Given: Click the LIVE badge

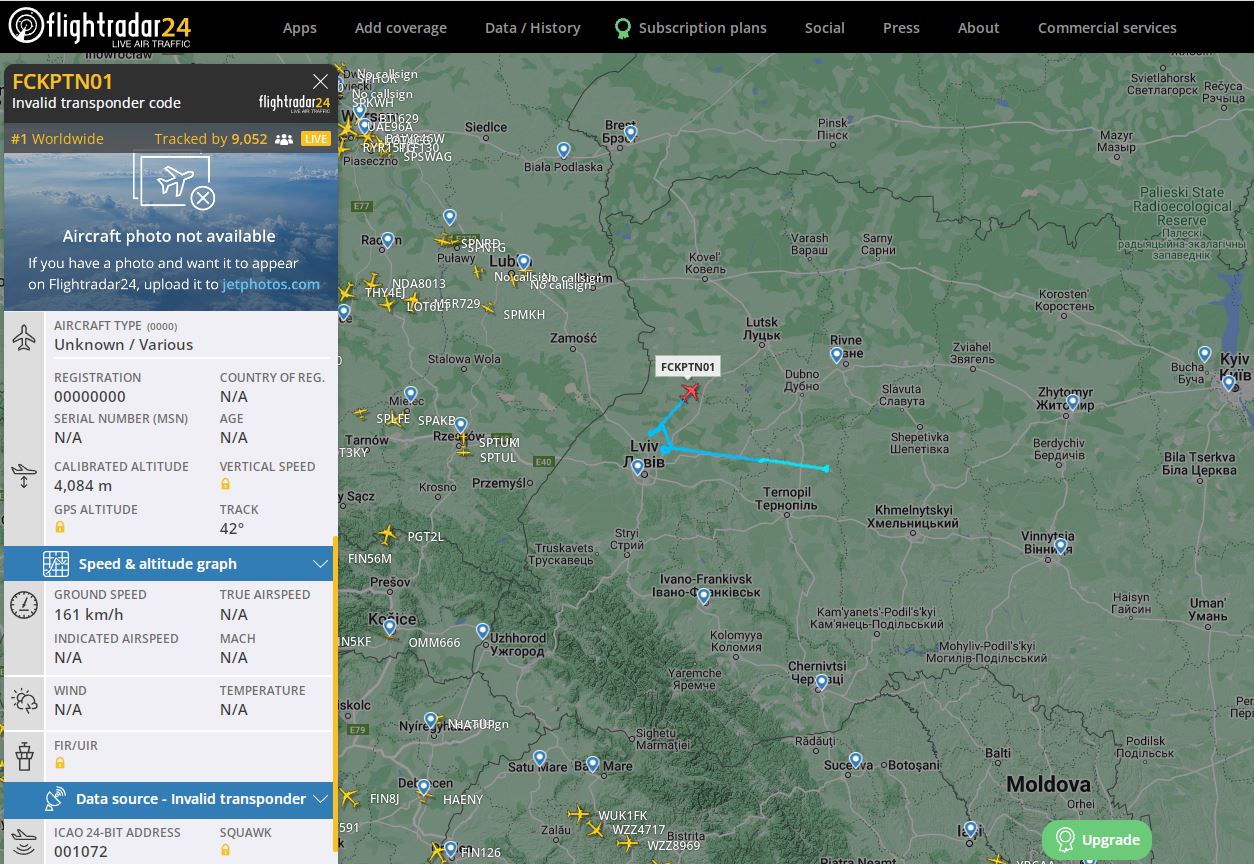Looking at the screenshot, I should click(x=316, y=139).
